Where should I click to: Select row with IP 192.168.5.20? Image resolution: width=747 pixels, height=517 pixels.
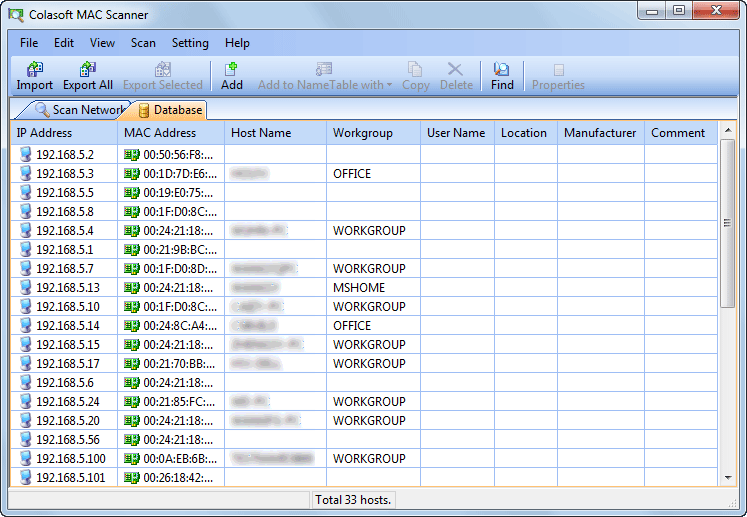(364, 420)
